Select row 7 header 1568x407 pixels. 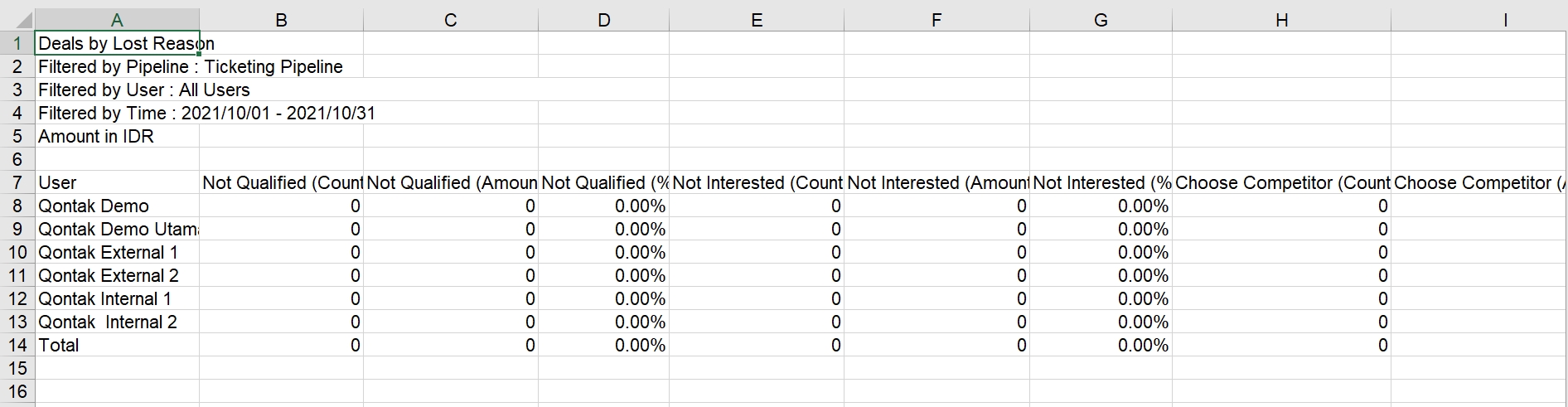coord(17,182)
